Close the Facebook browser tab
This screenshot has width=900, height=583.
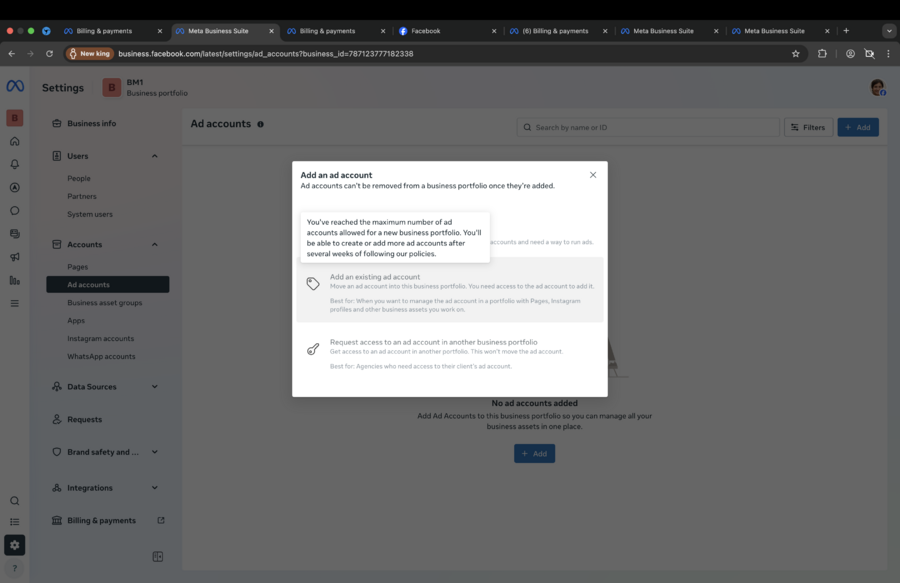494,31
